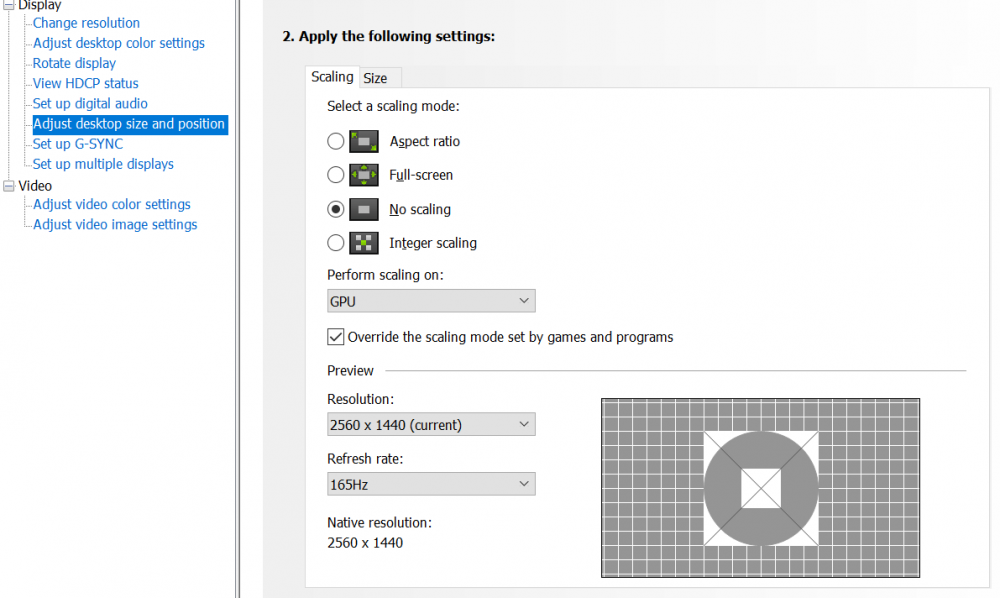
Task: Click the Aspect ratio scaling mode icon
Action: coord(364,141)
